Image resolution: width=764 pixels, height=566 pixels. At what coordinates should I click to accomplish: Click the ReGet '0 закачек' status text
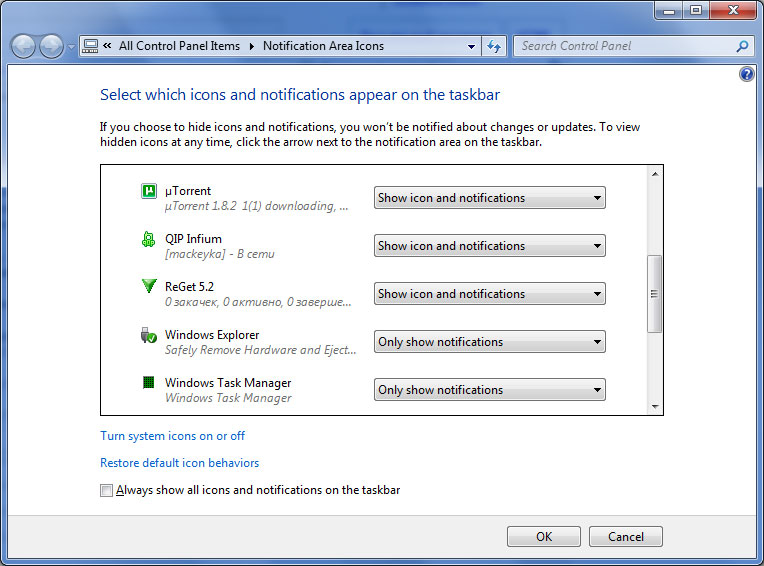tap(258, 302)
